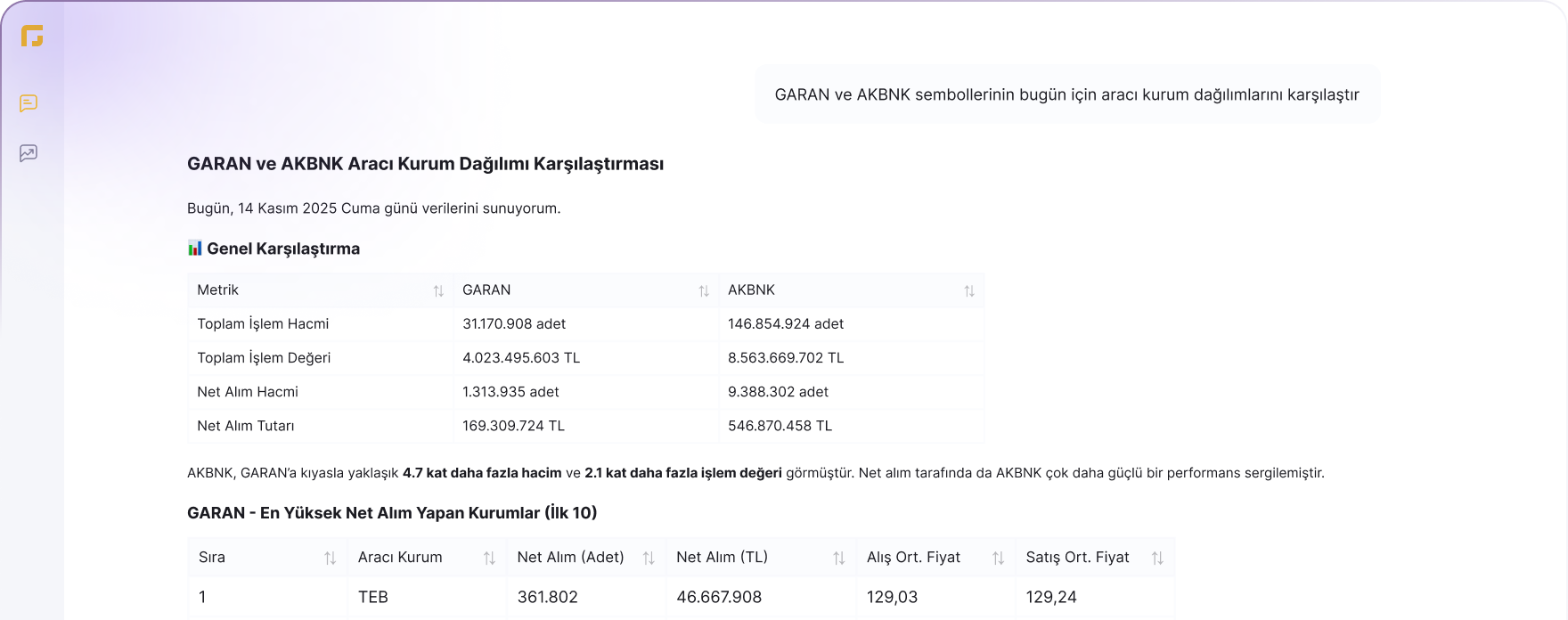
Task: Click the Genel Karşılaştırma section heading
Action: (283, 249)
